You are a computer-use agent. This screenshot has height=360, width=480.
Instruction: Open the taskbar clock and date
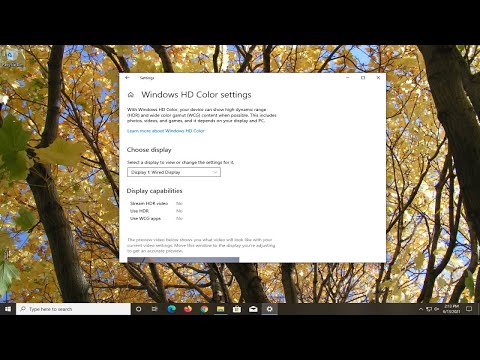[x=451, y=309]
